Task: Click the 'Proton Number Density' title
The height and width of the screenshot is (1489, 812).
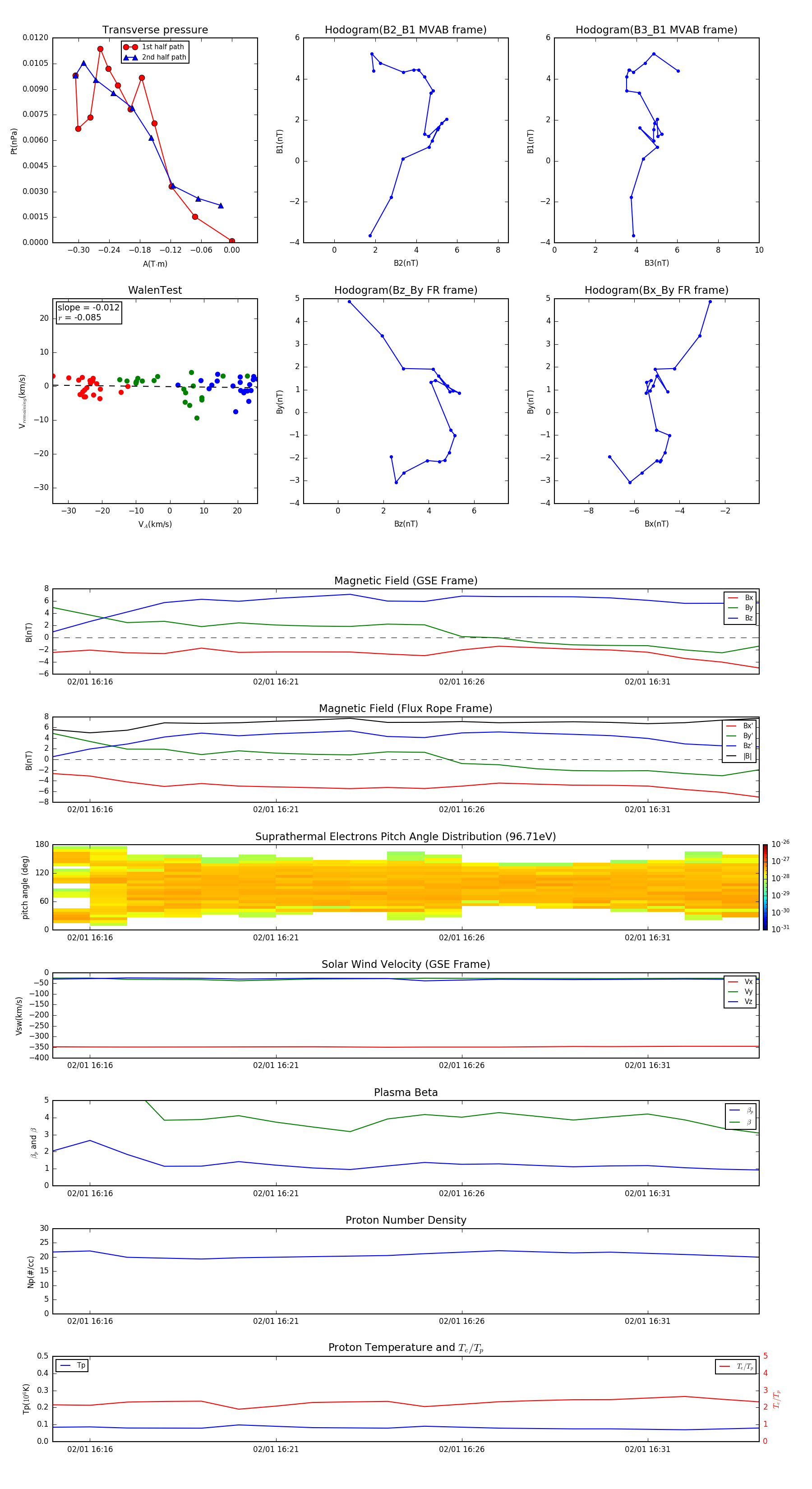Action: 406,1220
